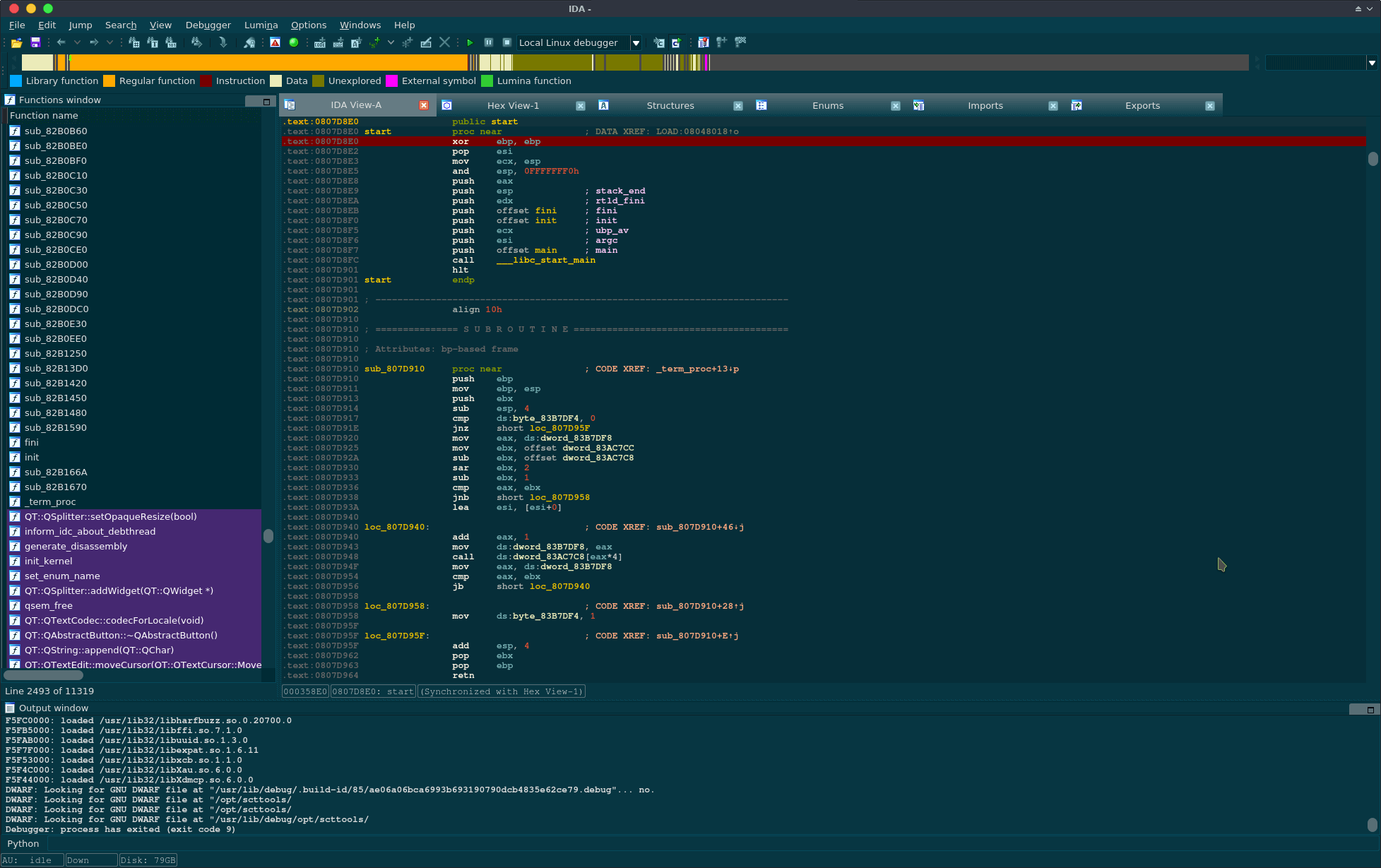Select the IDA View-A tab
The height and width of the screenshot is (868, 1381).
pos(357,105)
